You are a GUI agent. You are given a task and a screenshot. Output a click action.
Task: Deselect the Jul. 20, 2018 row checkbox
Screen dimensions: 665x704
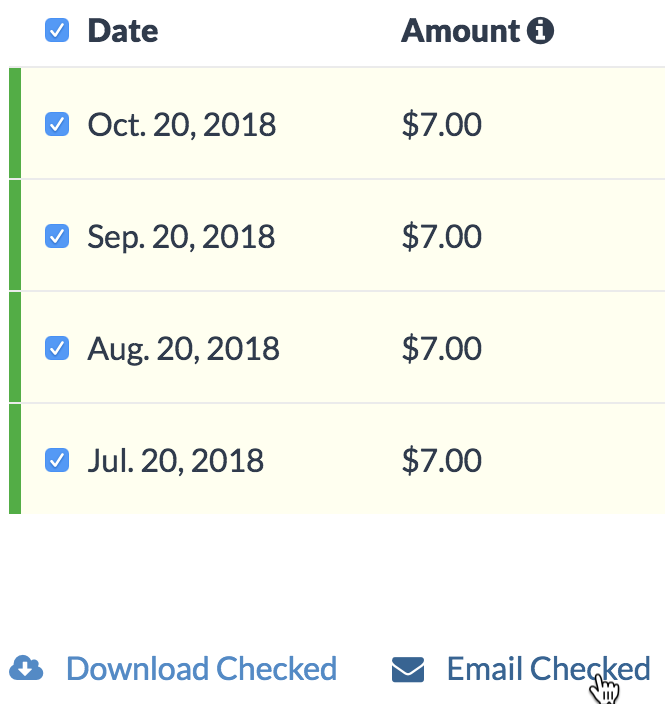pos(58,460)
